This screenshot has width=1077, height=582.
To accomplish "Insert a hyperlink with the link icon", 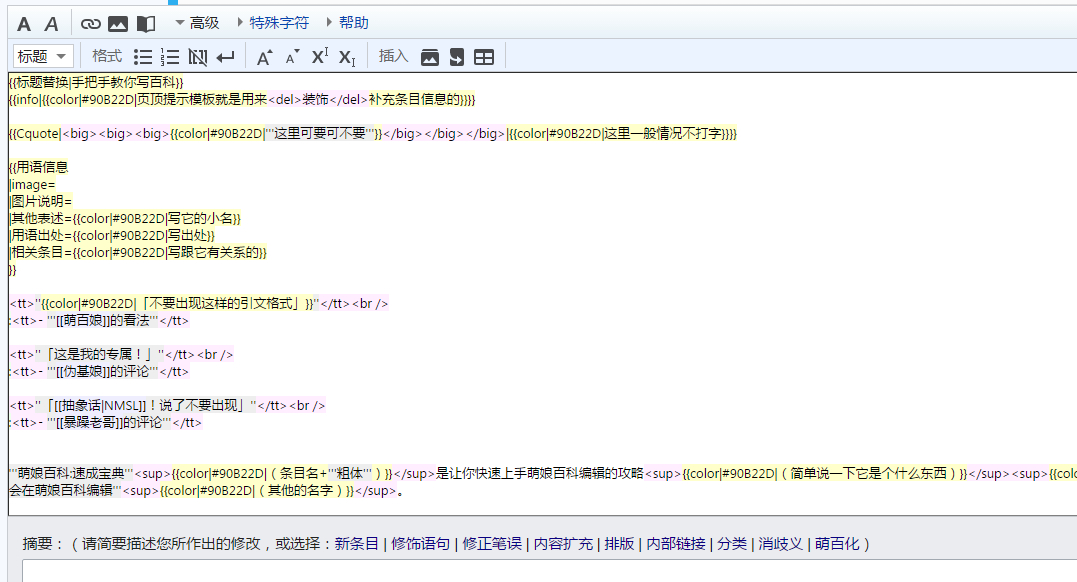I will 91,23.
